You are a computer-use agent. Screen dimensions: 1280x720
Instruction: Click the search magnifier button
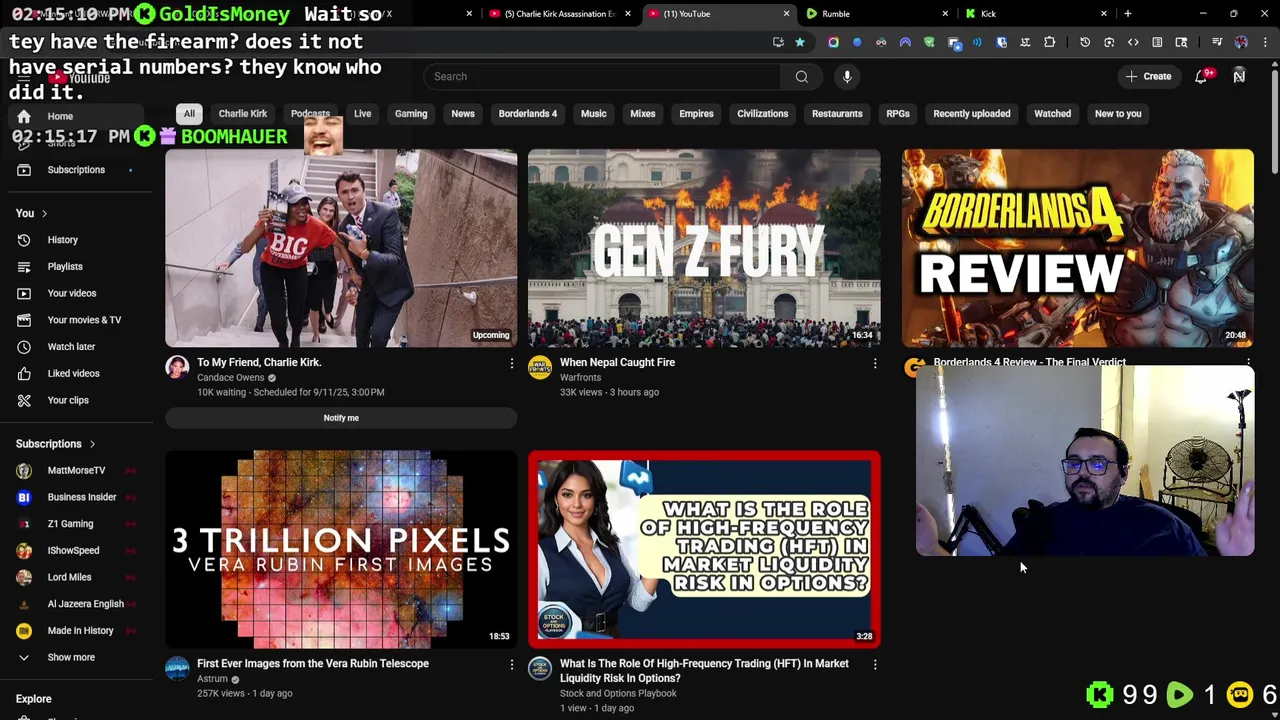802,77
